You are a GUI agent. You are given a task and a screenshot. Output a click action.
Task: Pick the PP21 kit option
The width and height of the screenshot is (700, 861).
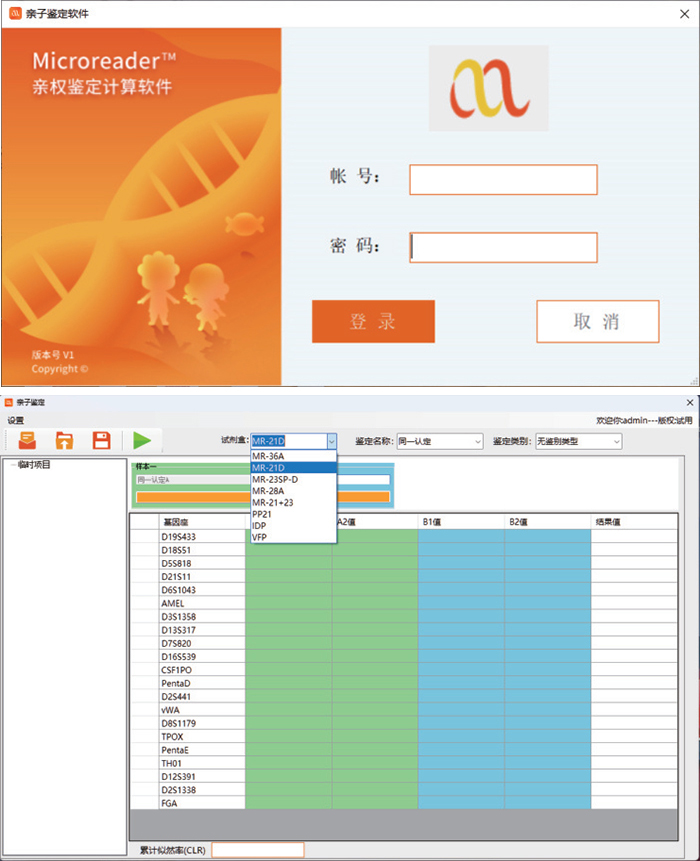coord(262,514)
